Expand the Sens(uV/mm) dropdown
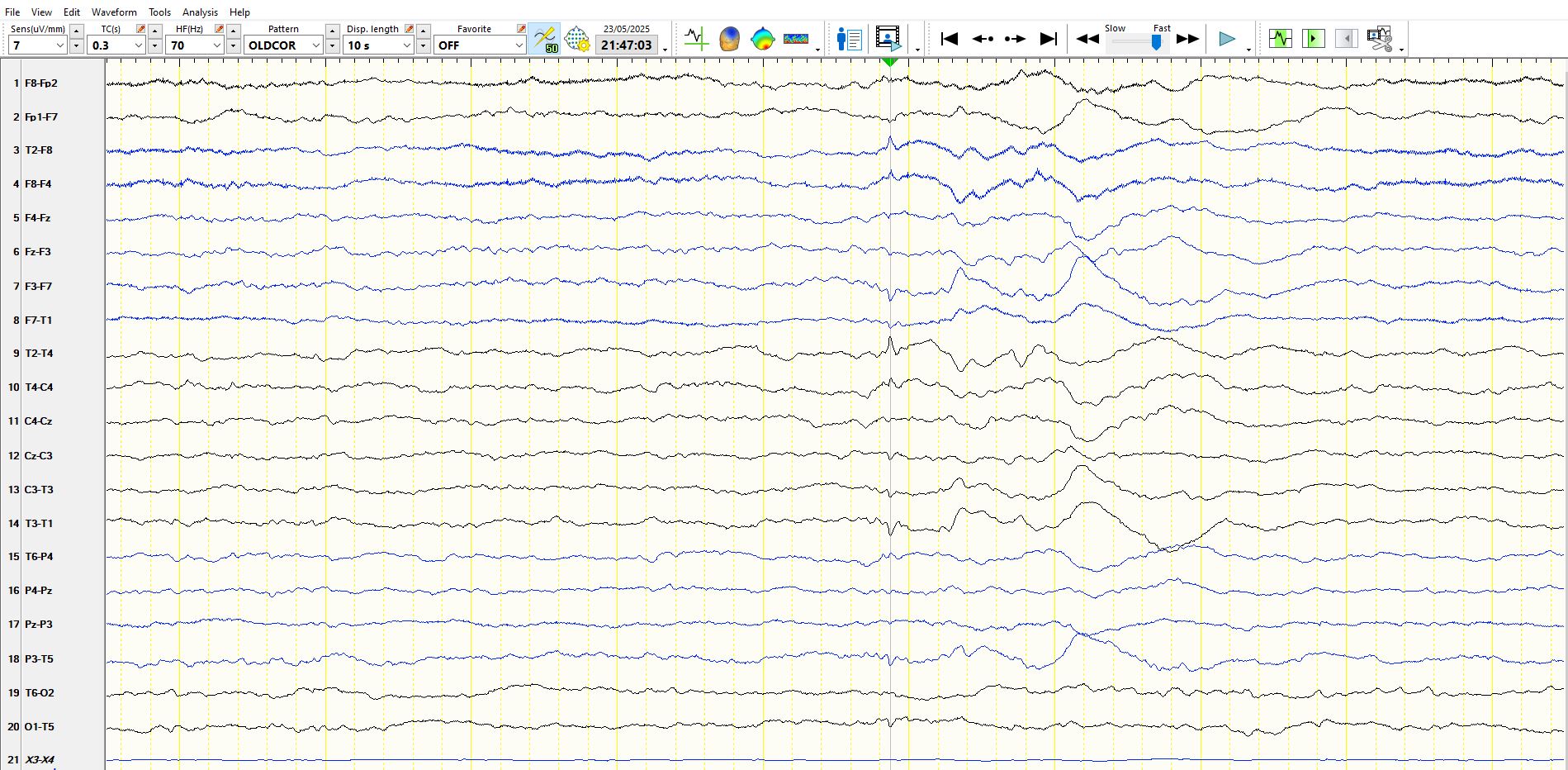 click(59, 45)
